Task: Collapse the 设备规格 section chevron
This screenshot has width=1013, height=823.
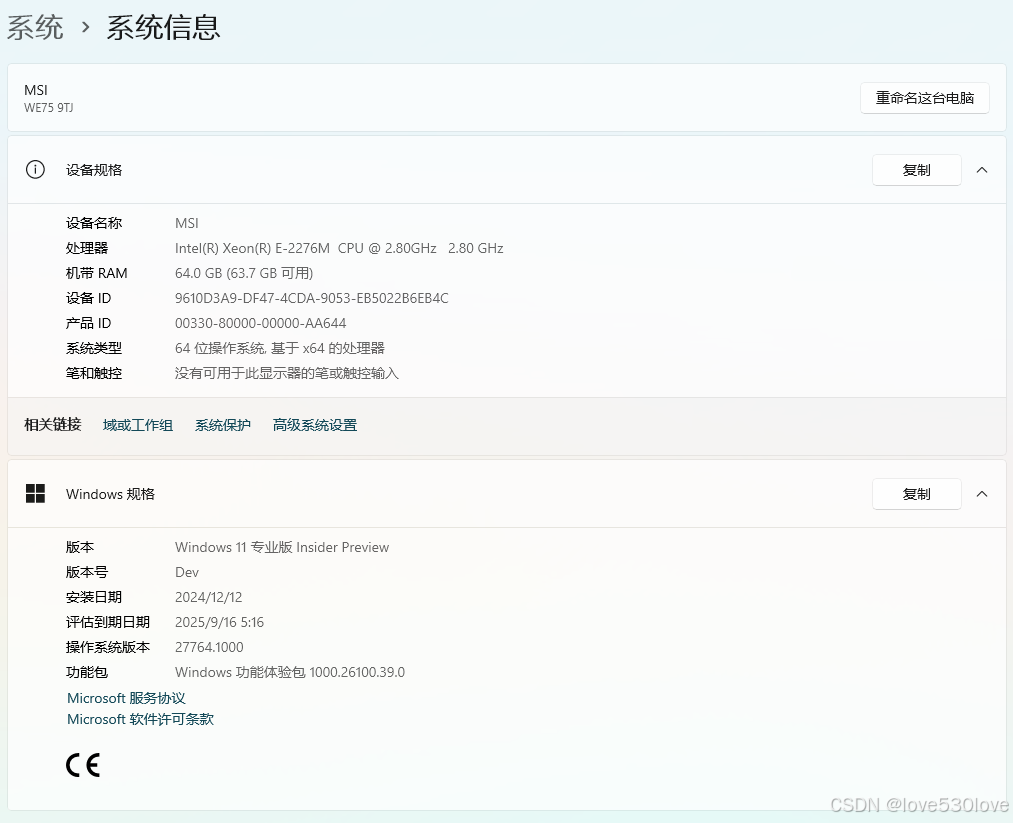Action: pos(982,170)
